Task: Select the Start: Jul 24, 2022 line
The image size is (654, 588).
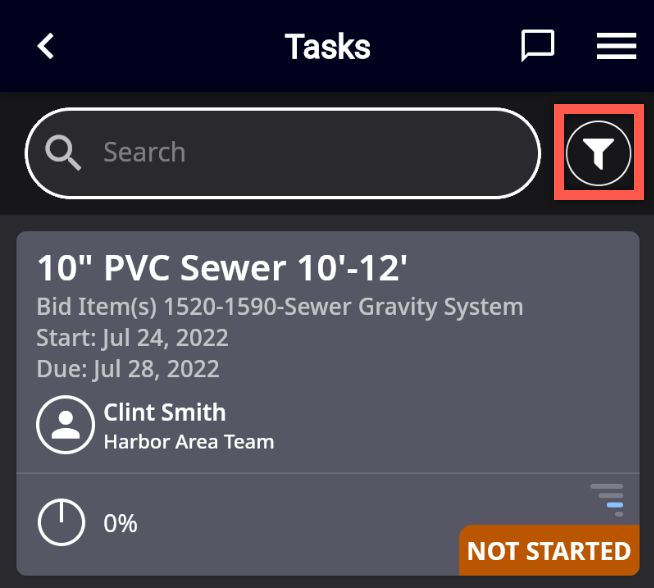Action: (x=132, y=338)
